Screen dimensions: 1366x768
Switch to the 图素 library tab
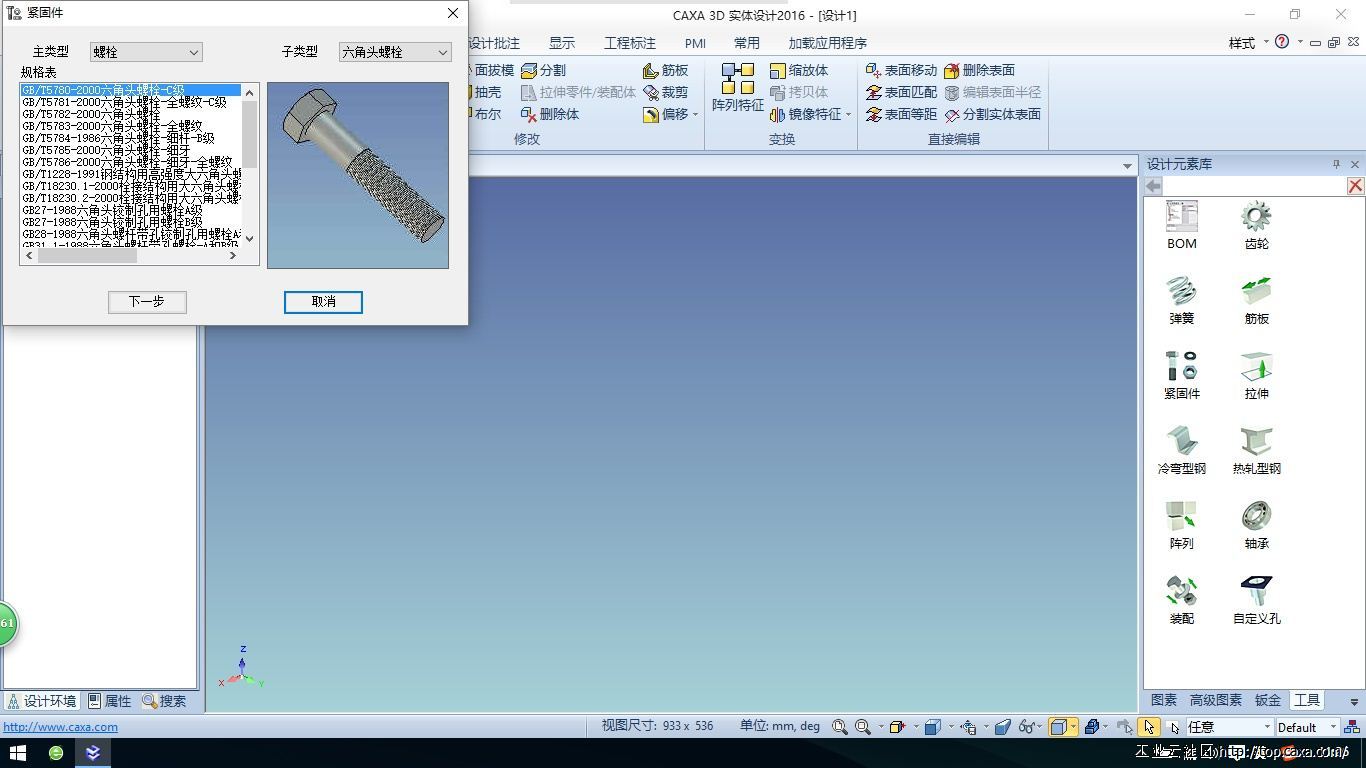(x=1164, y=700)
